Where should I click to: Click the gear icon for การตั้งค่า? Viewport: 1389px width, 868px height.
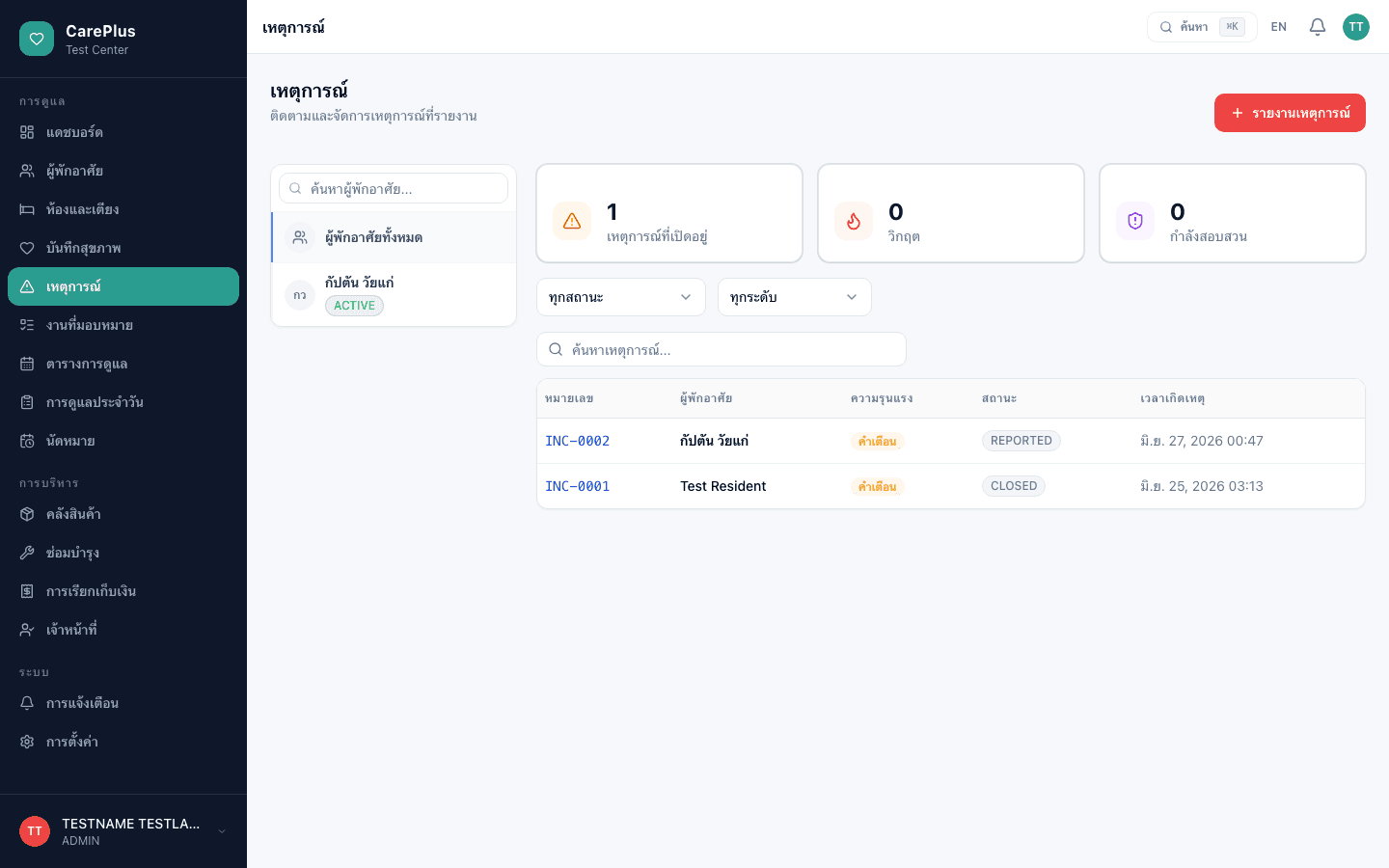(x=27, y=742)
